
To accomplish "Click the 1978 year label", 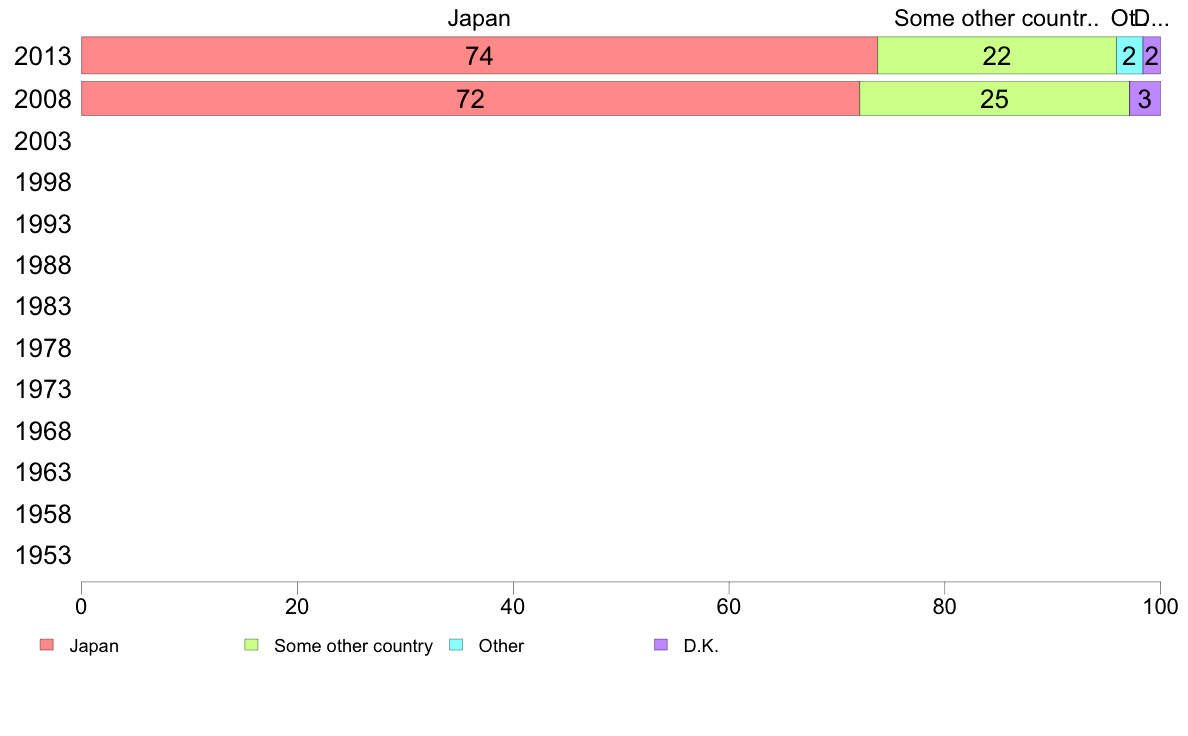I will click(x=42, y=348).
